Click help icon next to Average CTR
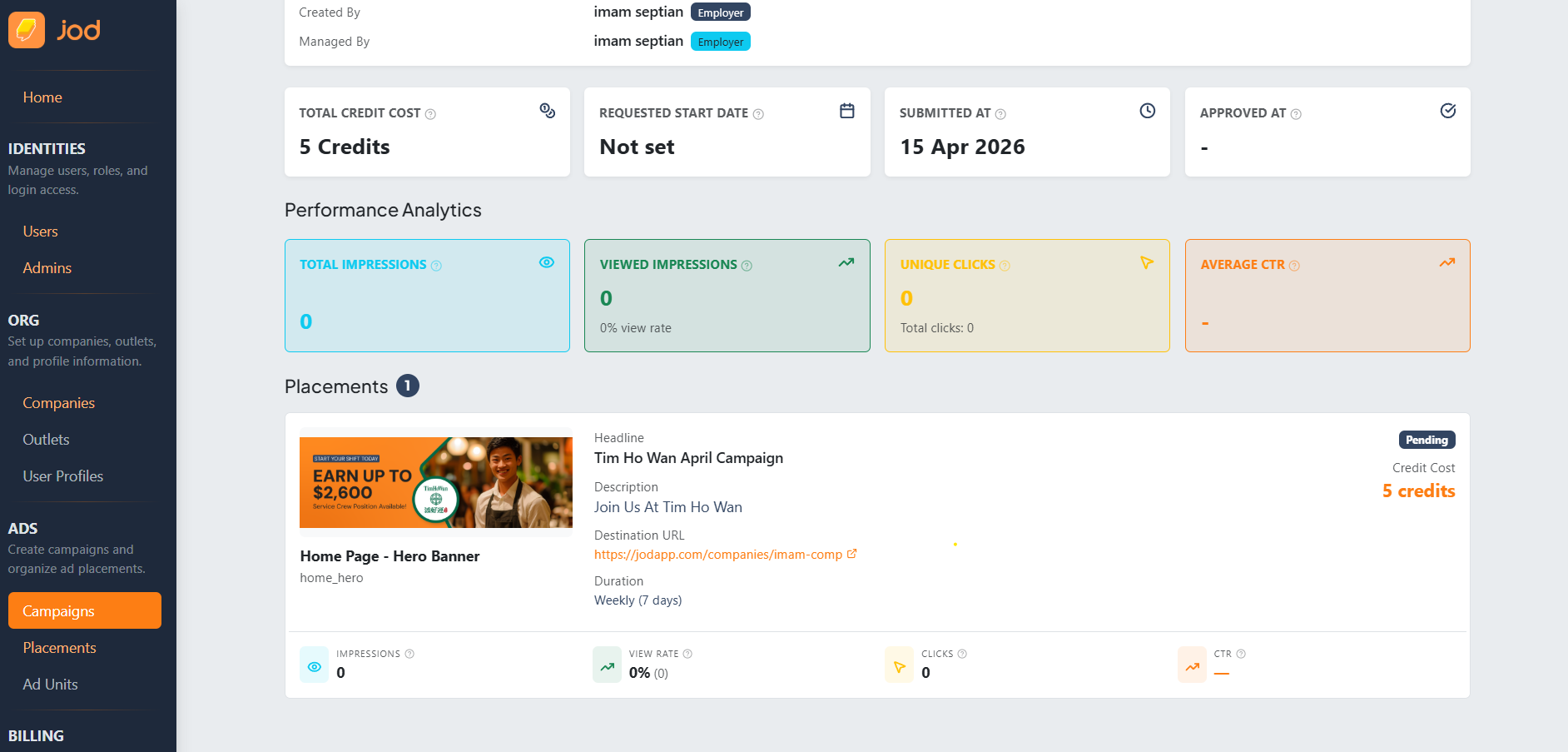The image size is (1568, 752). click(x=1294, y=266)
